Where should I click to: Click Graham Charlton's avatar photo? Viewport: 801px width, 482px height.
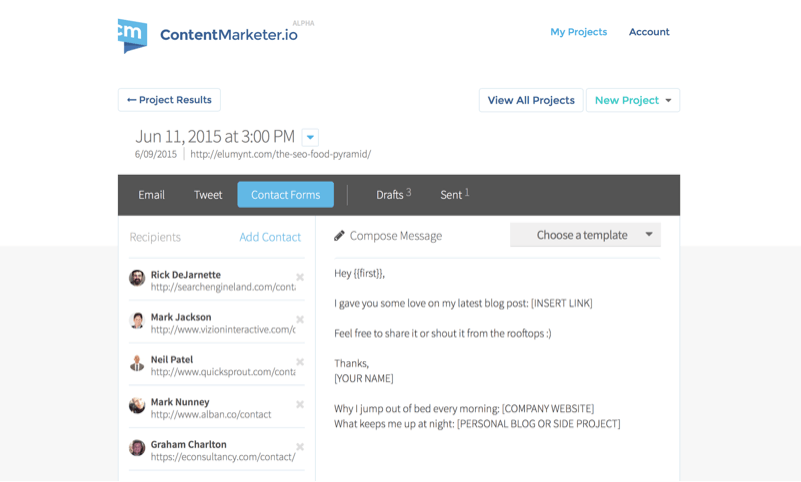(137, 447)
